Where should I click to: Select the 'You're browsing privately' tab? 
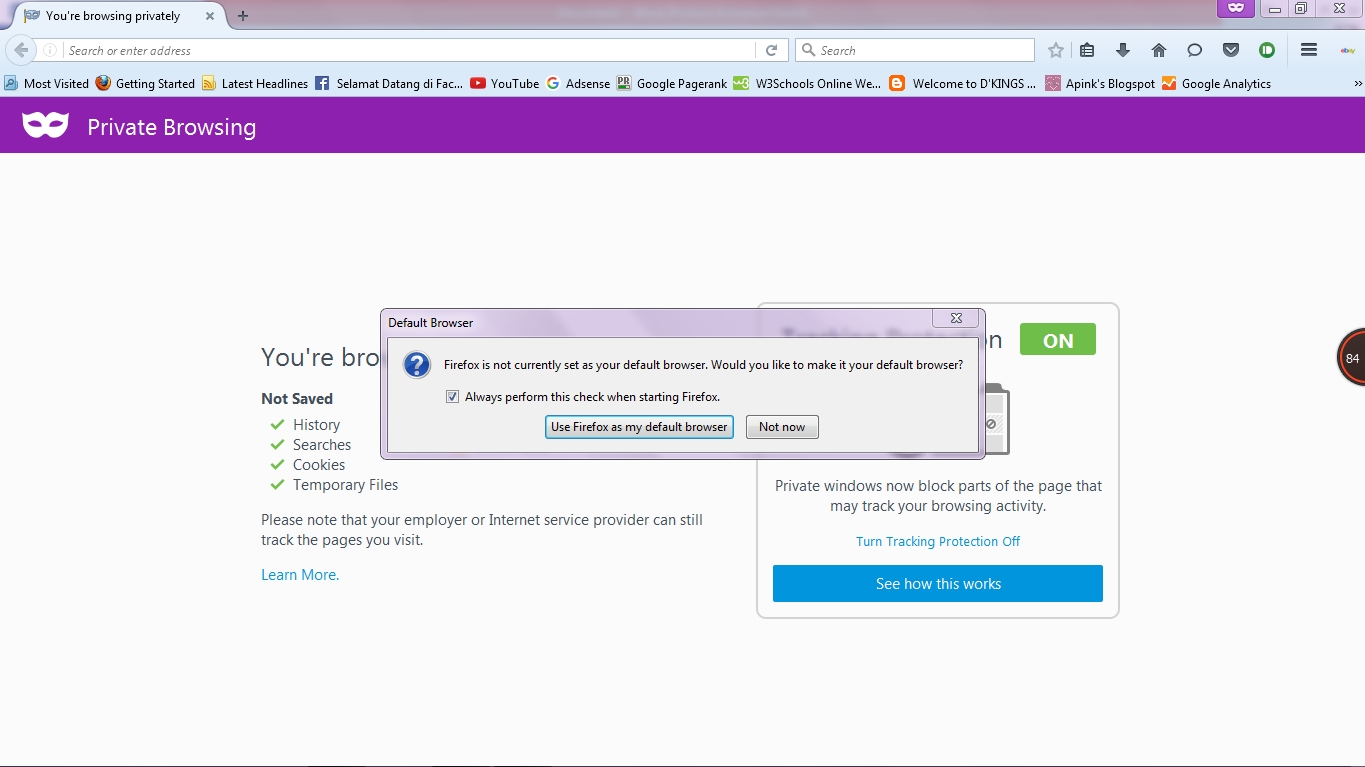[115, 16]
